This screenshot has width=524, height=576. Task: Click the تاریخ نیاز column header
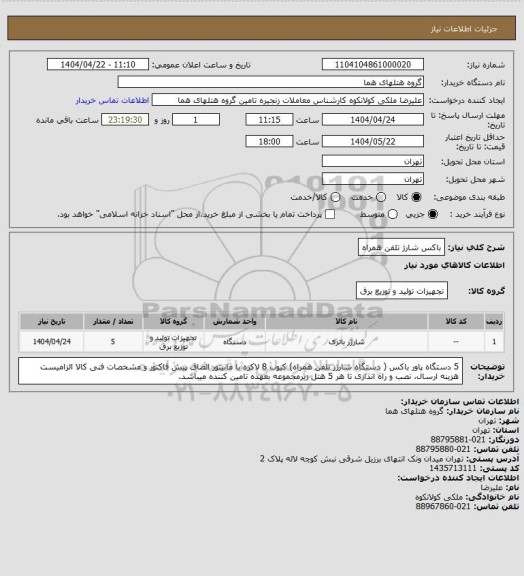coord(51,321)
